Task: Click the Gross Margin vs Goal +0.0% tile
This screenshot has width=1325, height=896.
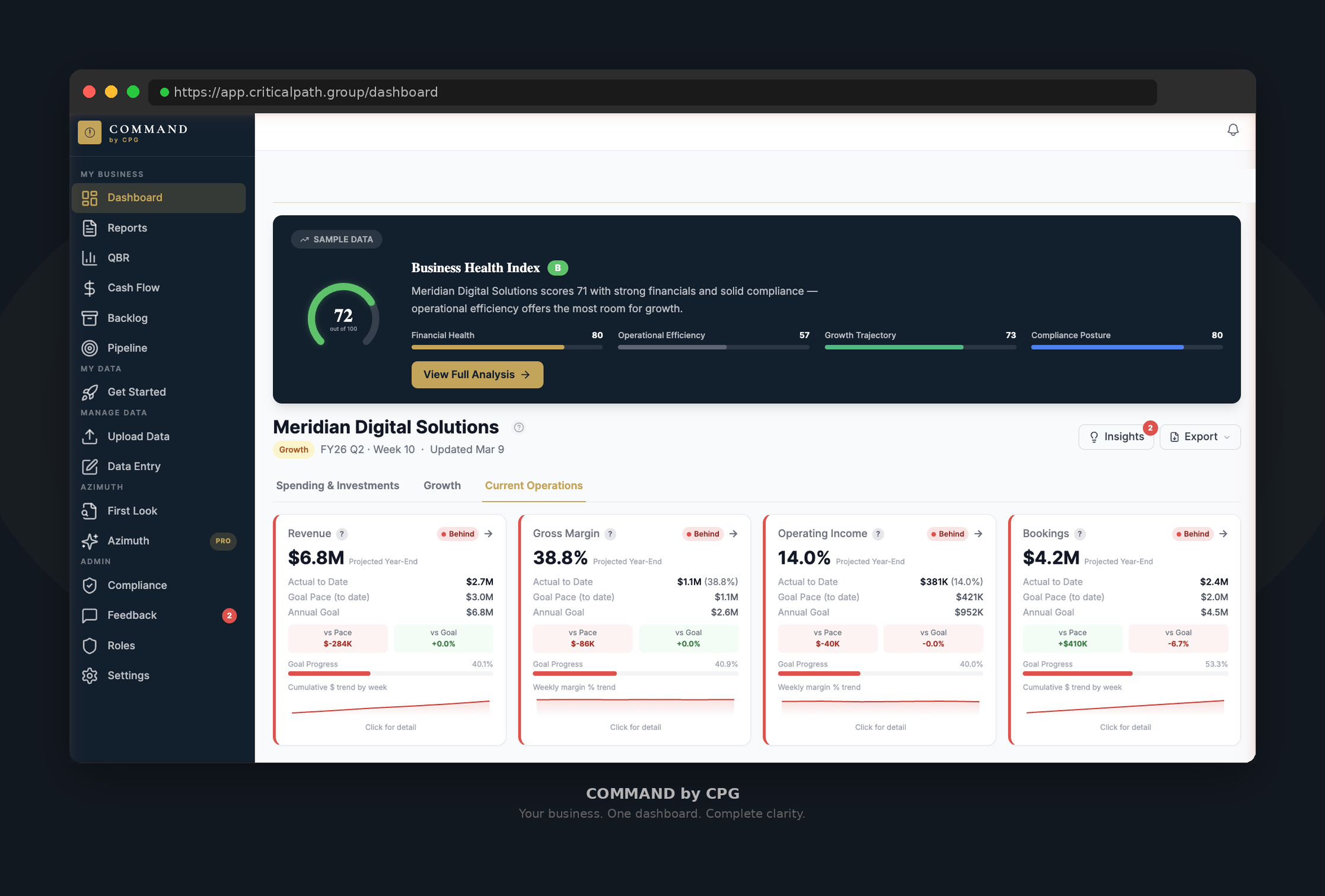Action: (689, 639)
